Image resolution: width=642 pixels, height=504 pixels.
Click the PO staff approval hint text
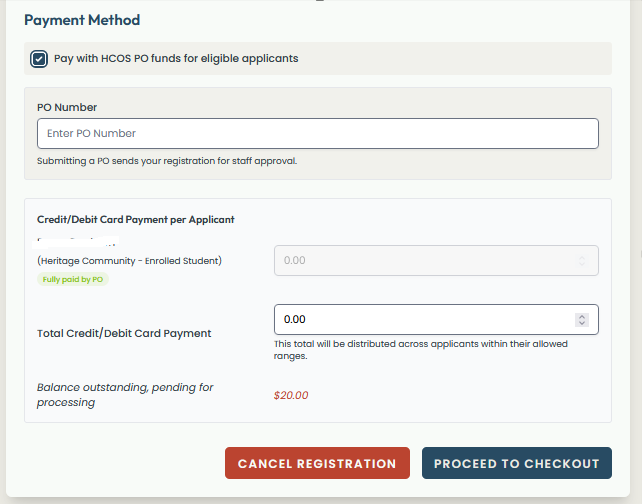tap(167, 160)
